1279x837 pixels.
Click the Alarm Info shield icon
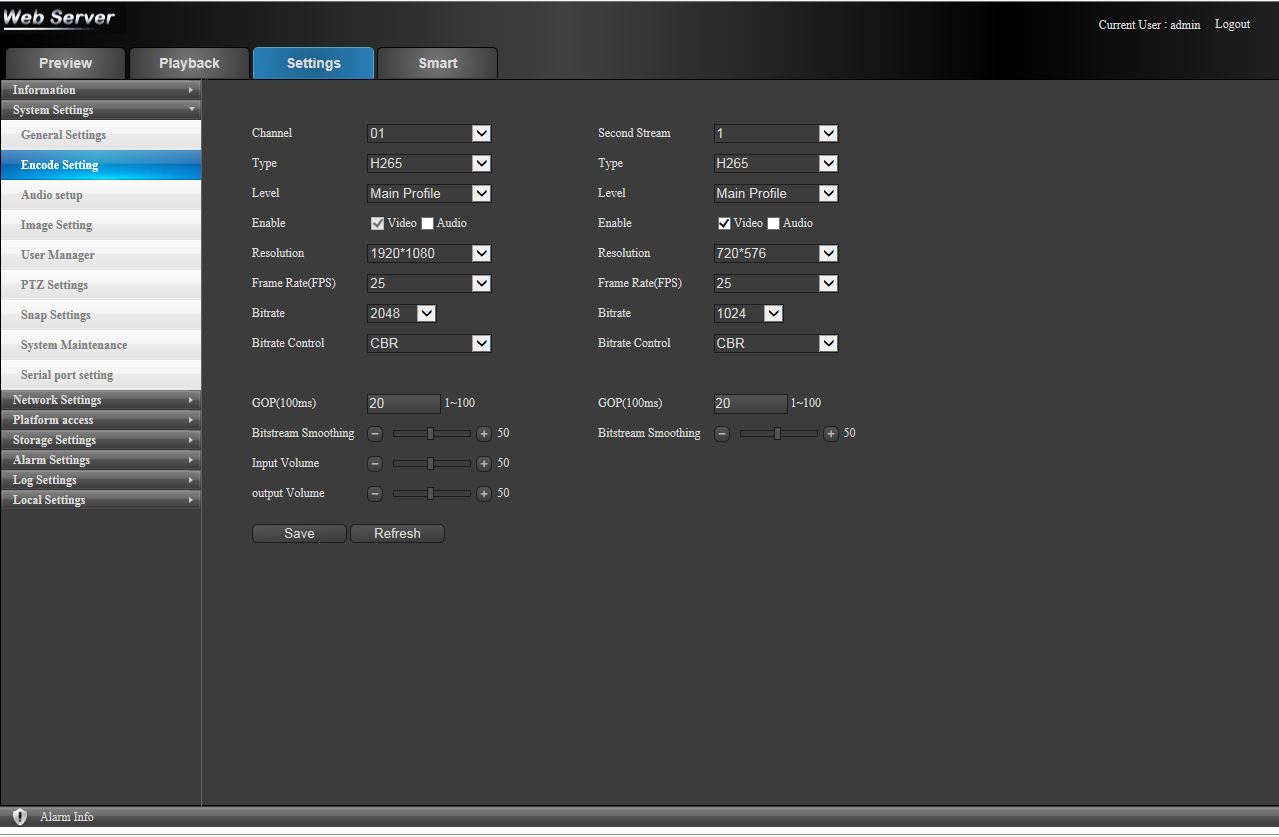20,817
